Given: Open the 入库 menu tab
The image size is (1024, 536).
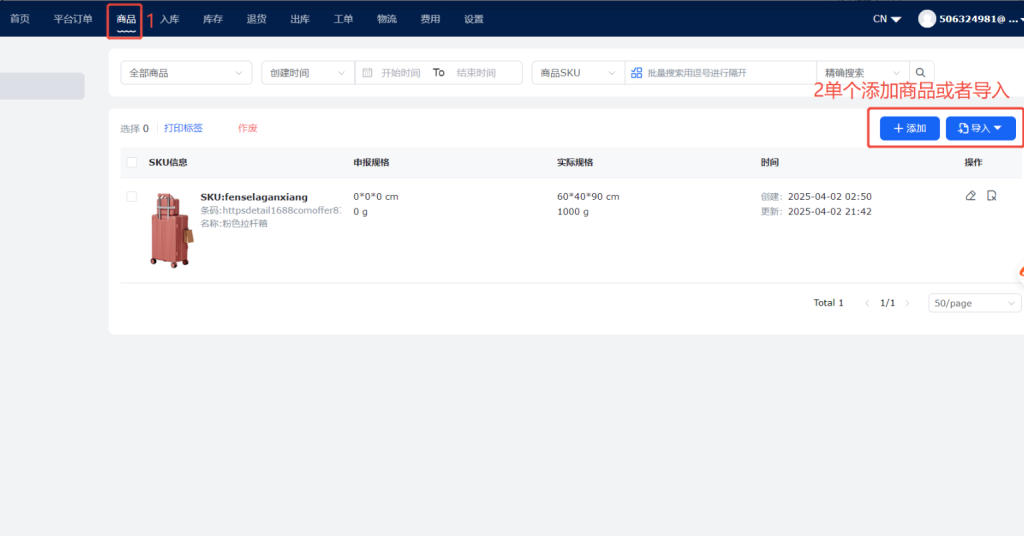Looking at the screenshot, I should (x=169, y=19).
